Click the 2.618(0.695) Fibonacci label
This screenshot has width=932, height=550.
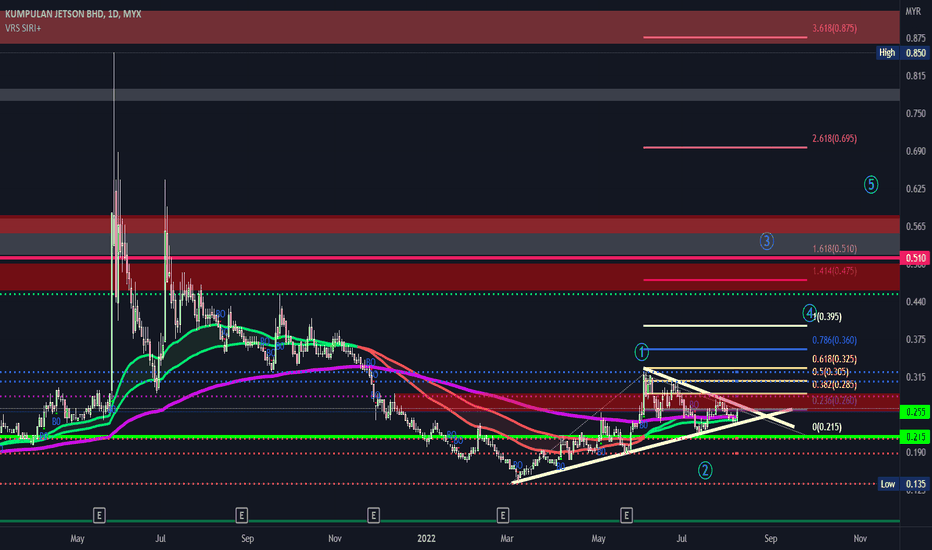[835, 139]
